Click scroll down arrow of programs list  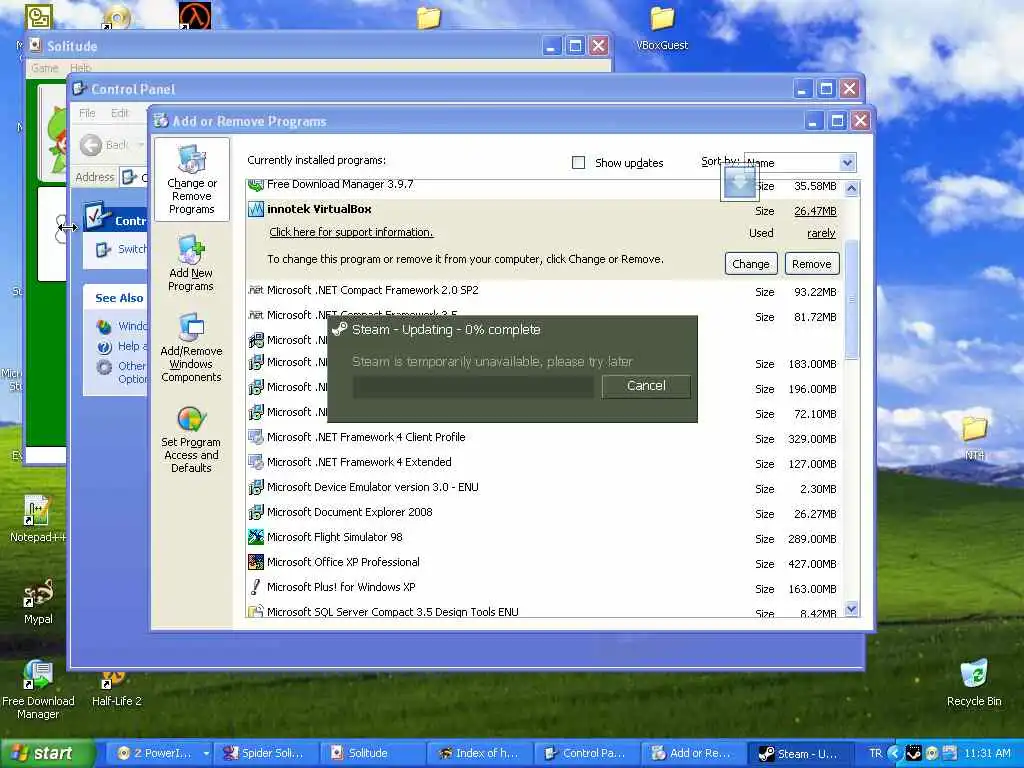[851, 609]
